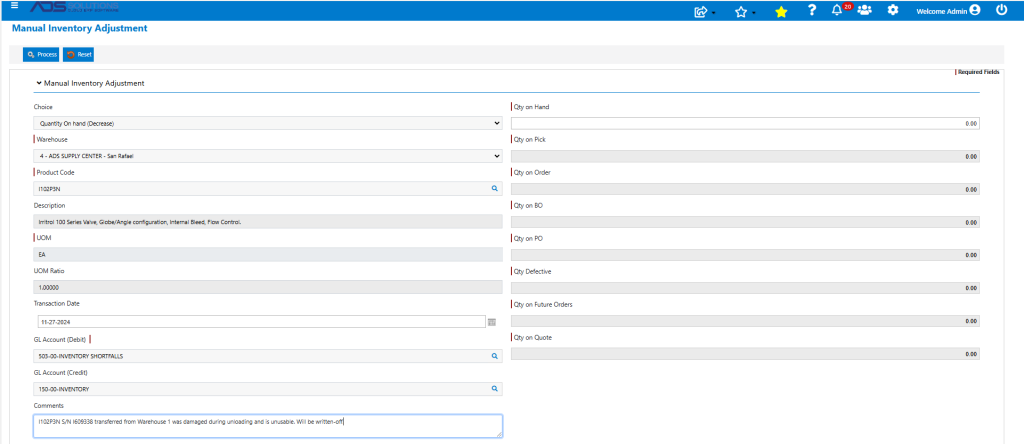Click the users group icon
1024x444 pixels.
click(x=865, y=10)
